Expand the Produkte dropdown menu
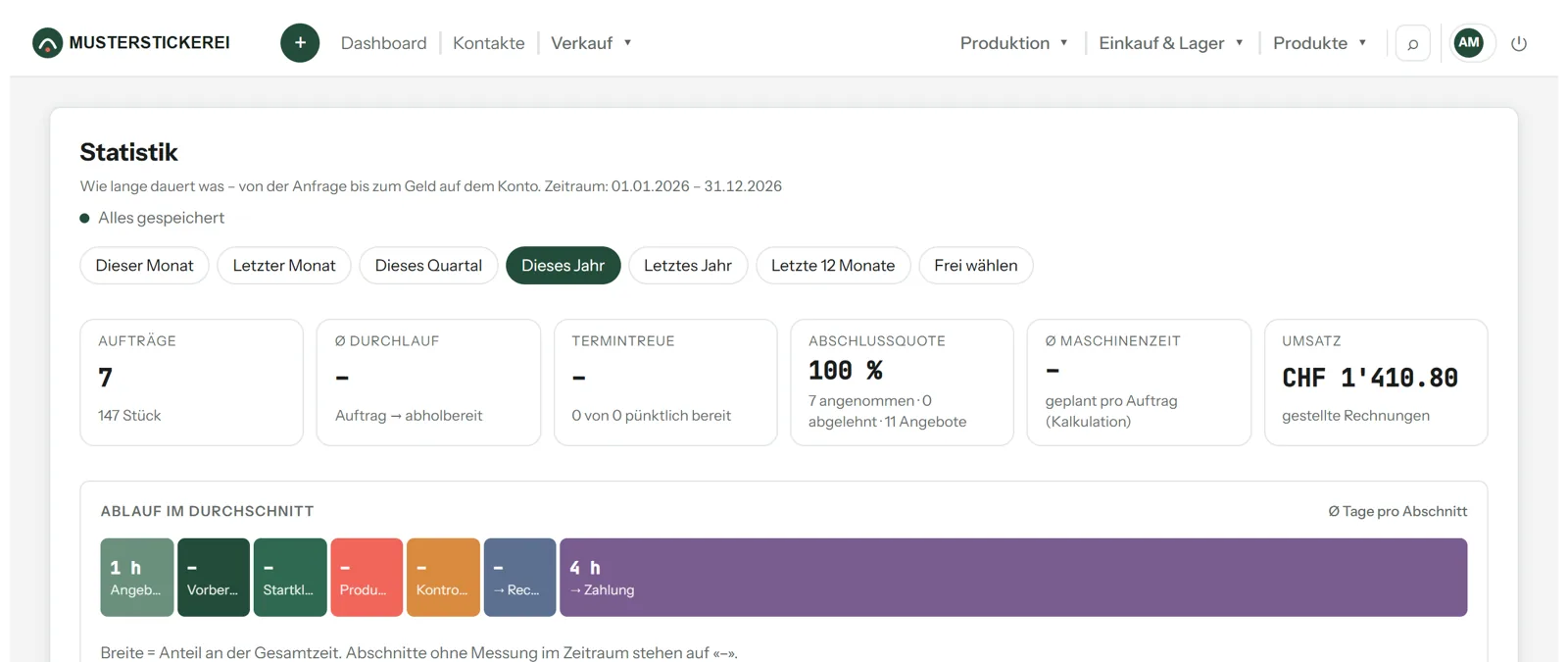The height and width of the screenshot is (662, 1568). [x=1319, y=43]
